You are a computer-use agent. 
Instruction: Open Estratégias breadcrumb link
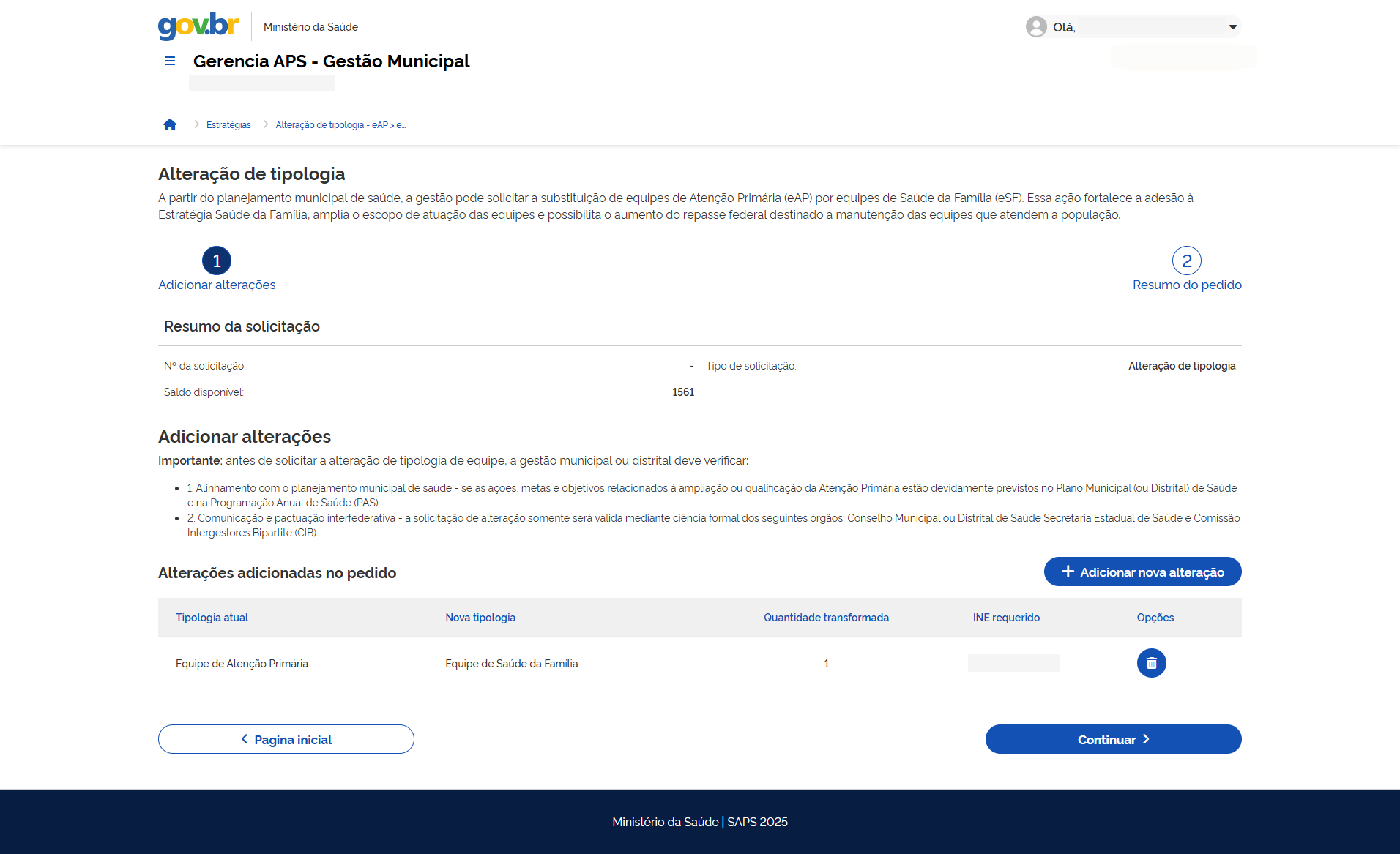tap(228, 125)
